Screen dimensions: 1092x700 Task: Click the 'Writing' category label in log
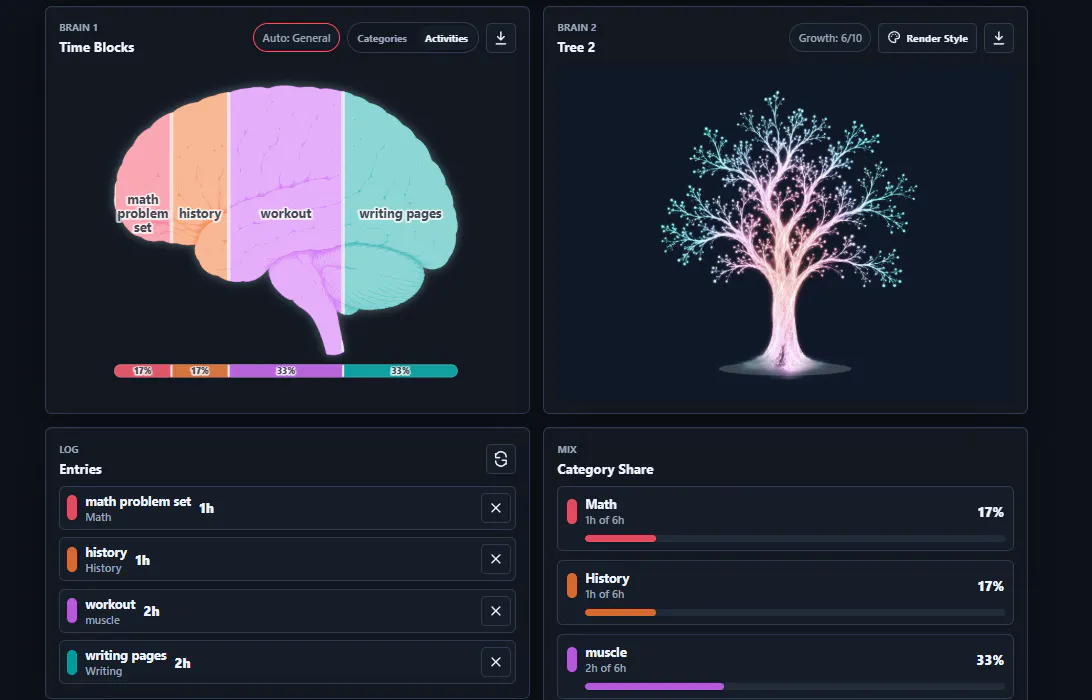click(x=103, y=671)
